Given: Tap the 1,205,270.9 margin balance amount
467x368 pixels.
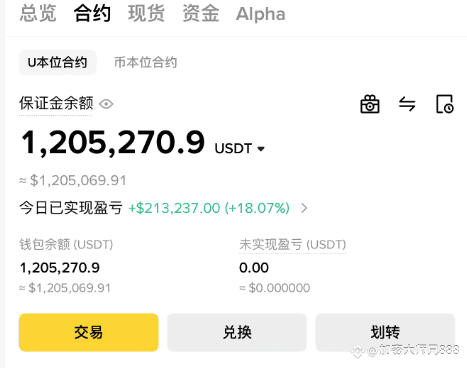Looking at the screenshot, I should pyautogui.click(x=113, y=143).
